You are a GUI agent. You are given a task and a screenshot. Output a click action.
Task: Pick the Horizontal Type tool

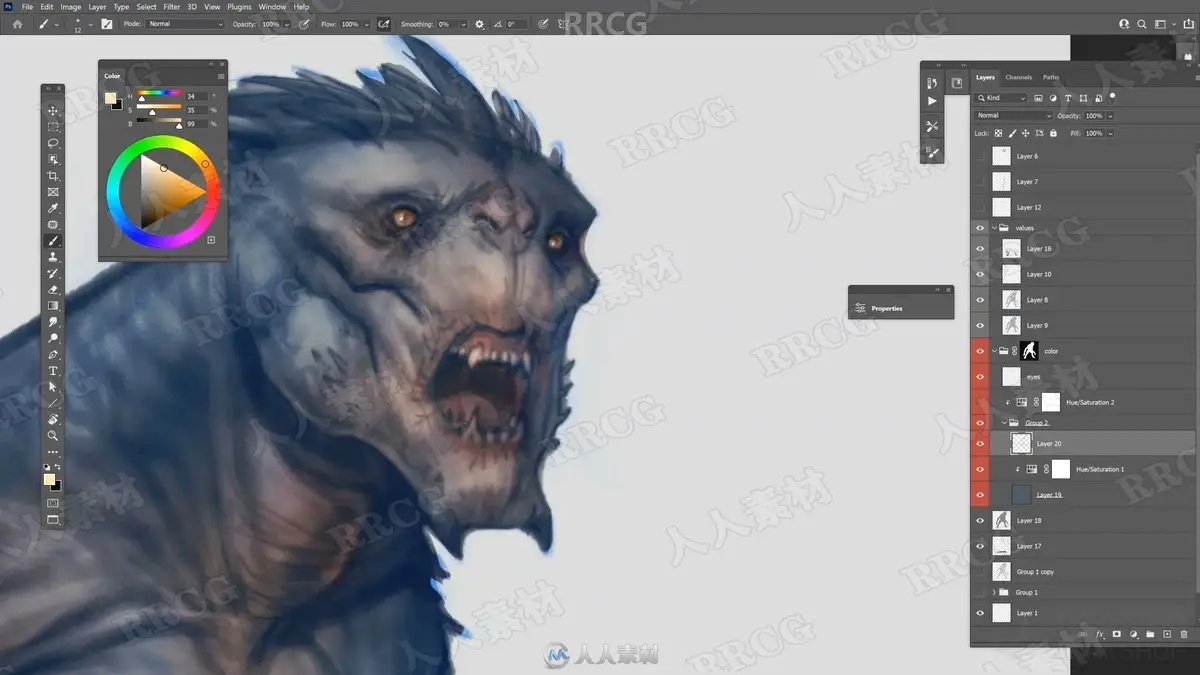[x=53, y=371]
